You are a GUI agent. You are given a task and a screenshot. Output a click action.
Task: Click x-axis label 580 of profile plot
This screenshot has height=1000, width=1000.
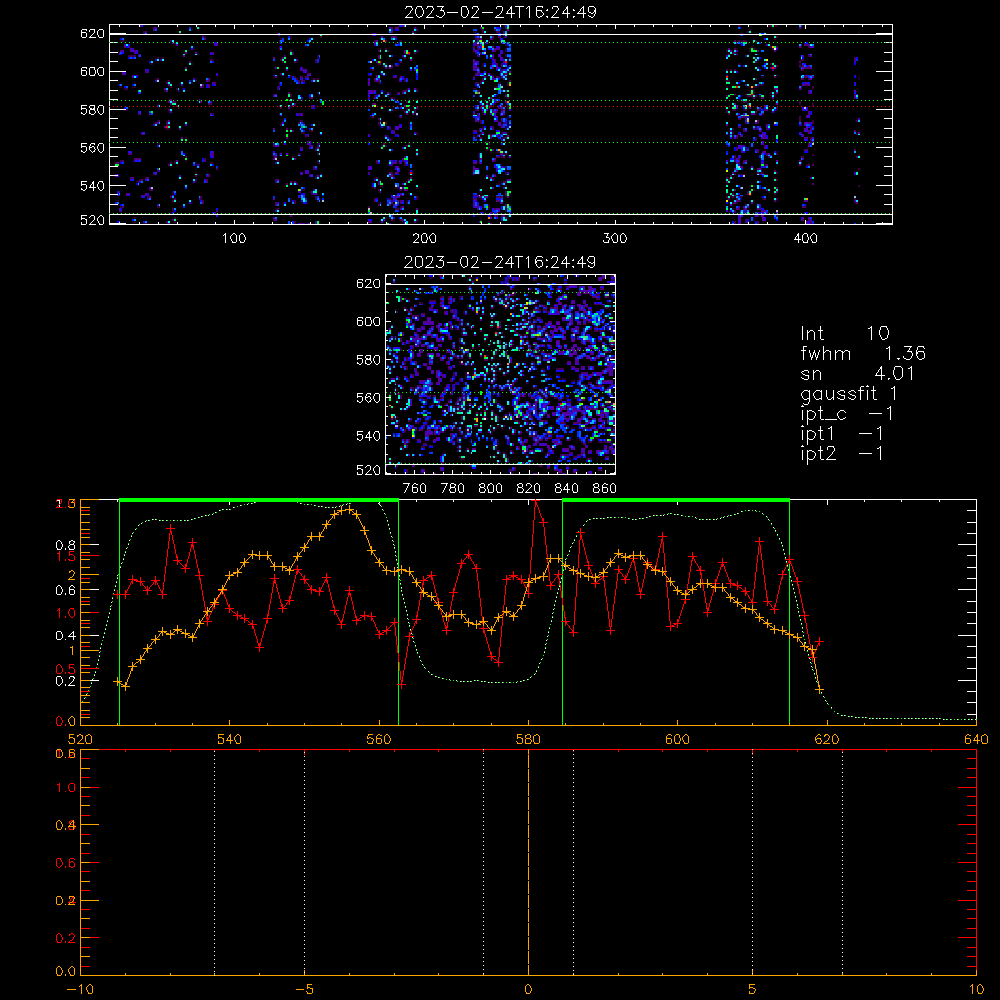[x=528, y=739]
